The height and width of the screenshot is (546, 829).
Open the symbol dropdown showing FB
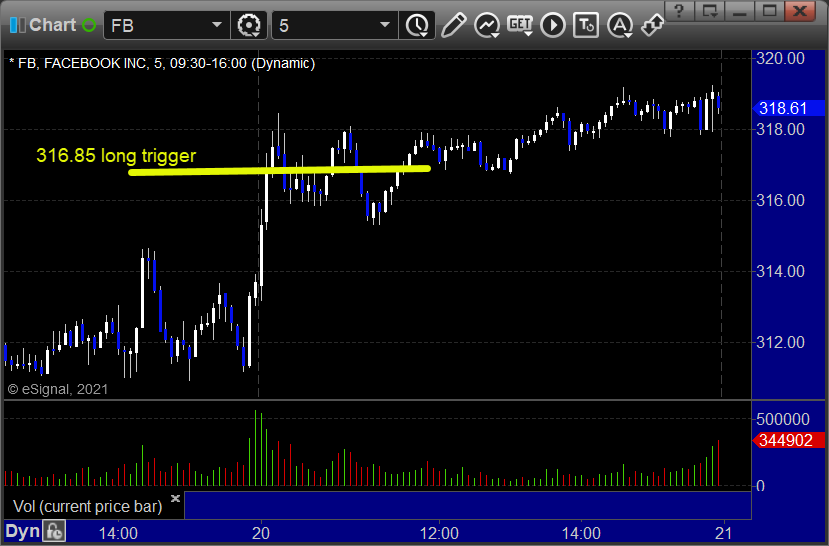pyautogui.click(x=167, y=25)
